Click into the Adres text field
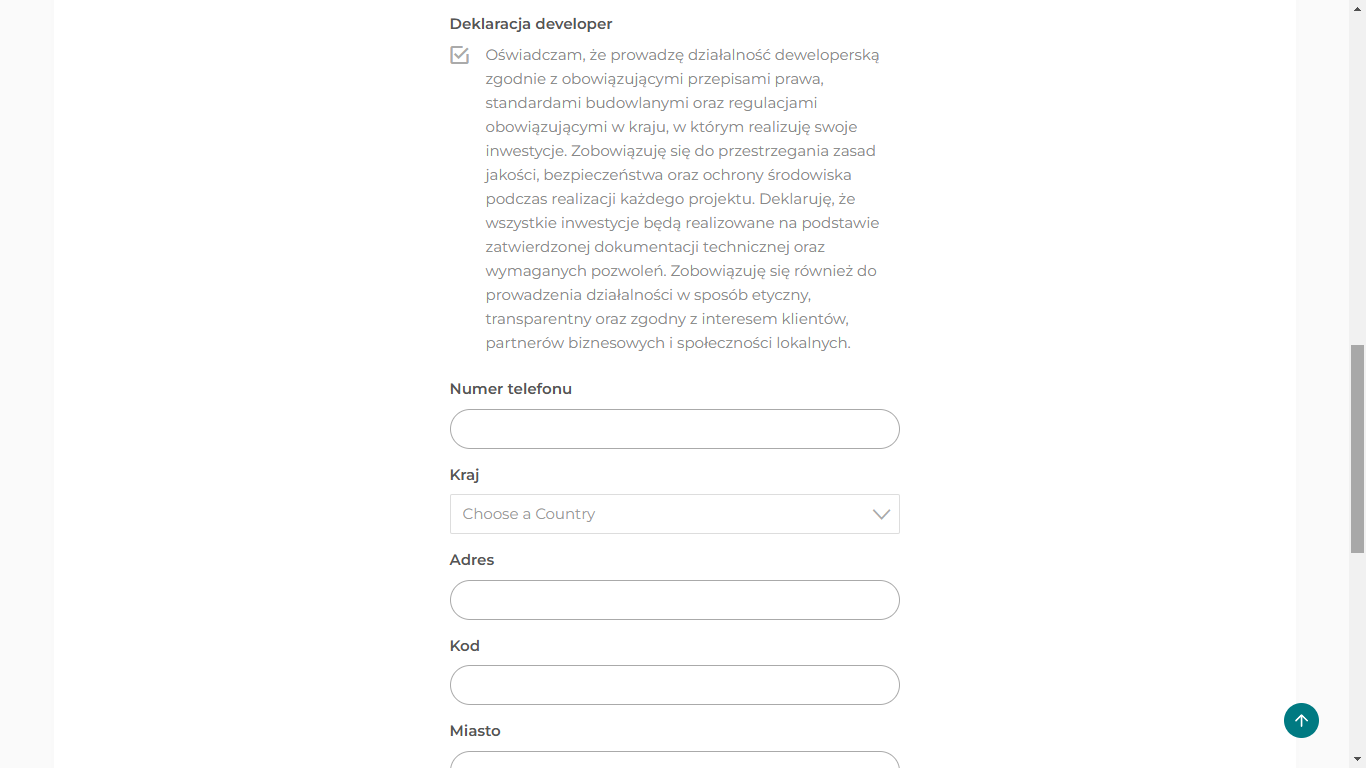Screen dimensions: 1366x768 (x=675, y=600)
